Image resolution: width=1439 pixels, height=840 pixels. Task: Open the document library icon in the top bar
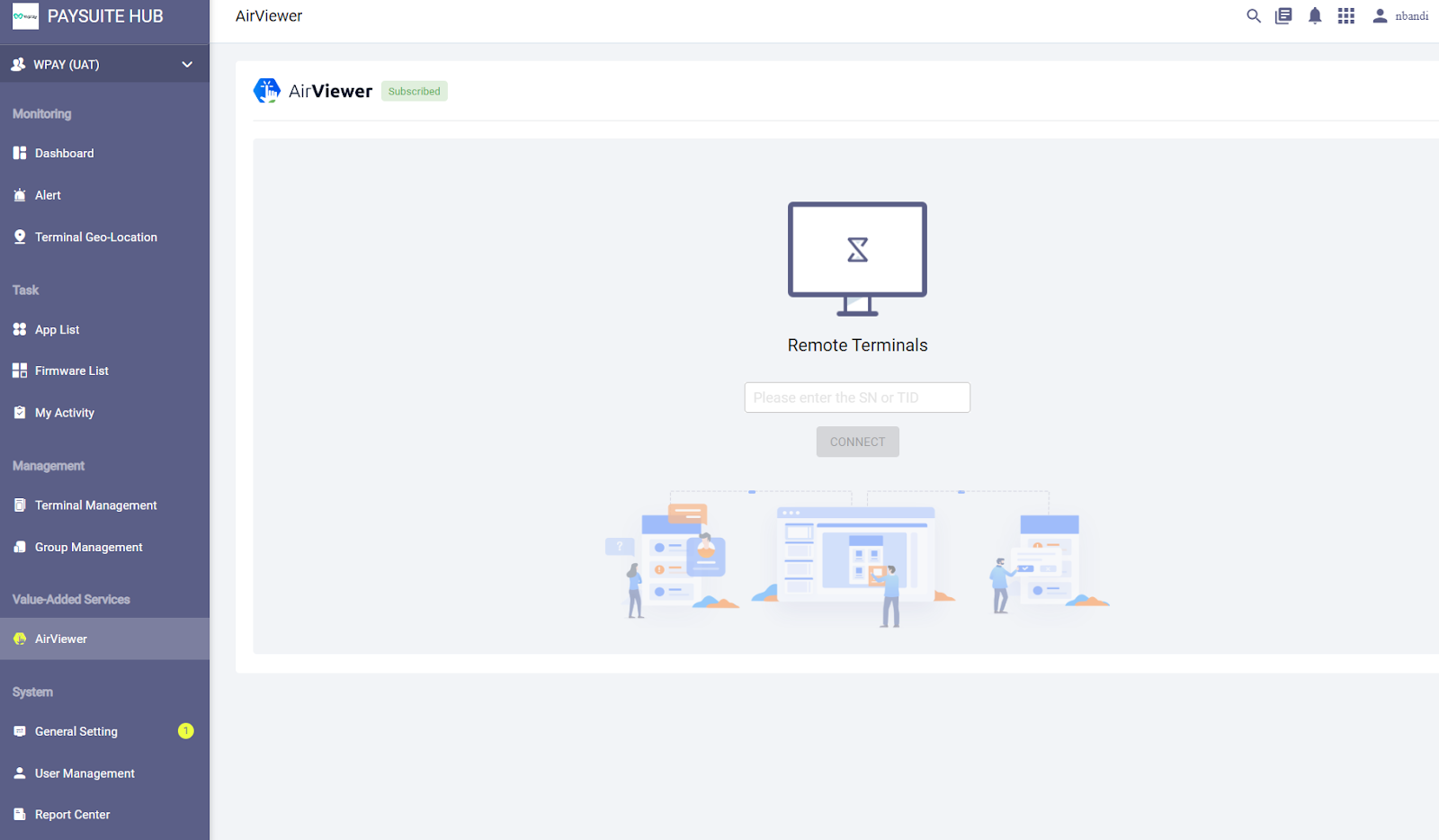click(1283, 16)
